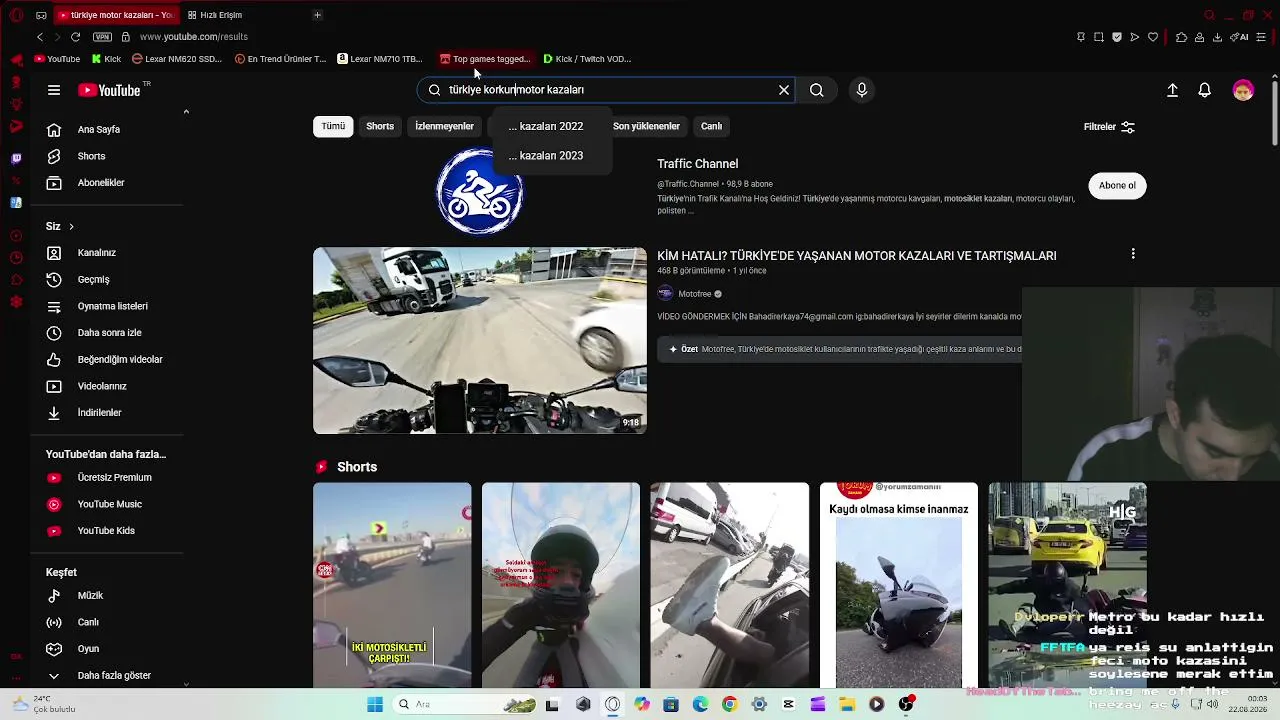Select the Canlı filter chip

coord(711,126)
